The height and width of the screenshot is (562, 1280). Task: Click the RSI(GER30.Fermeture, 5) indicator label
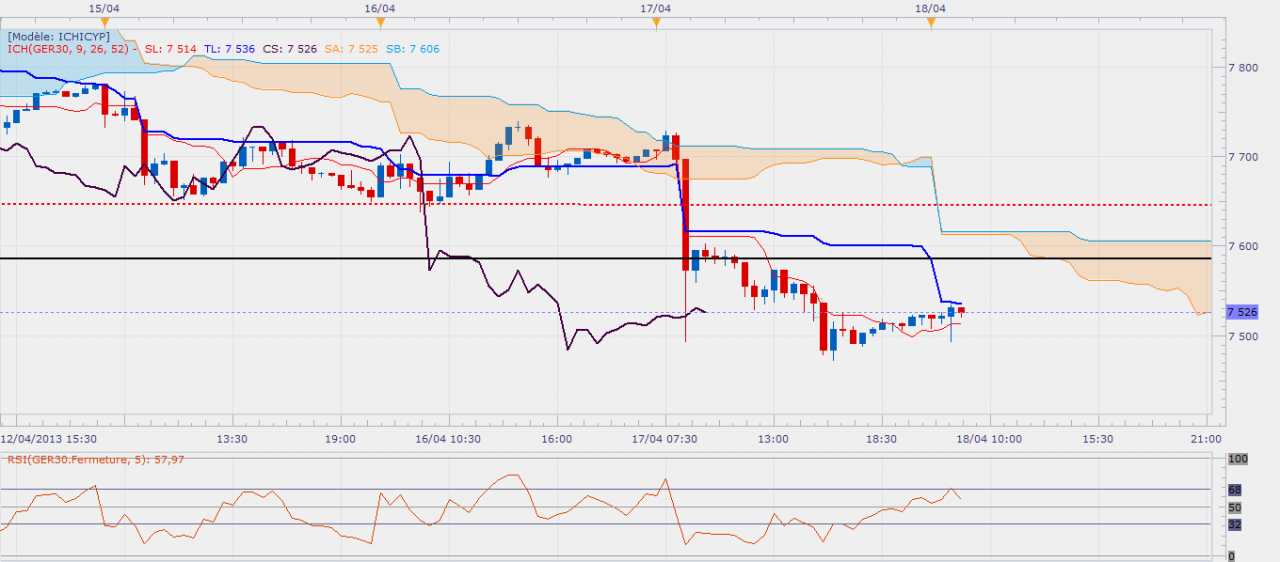click(x=97, y=460)
